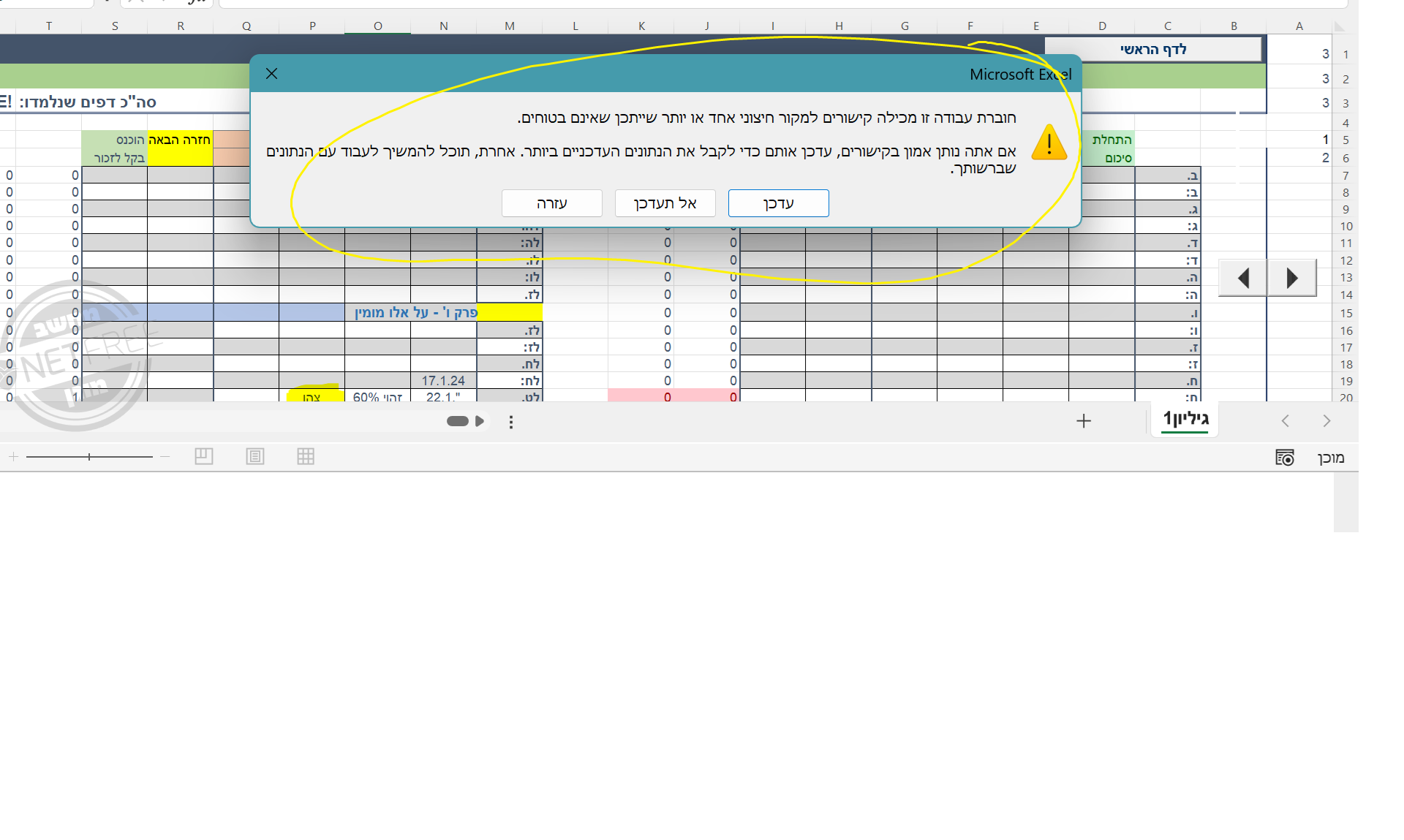Select the גיליון1 sheet tab
Viewport: 1404px width, 840px height.
click(1185, 420)
